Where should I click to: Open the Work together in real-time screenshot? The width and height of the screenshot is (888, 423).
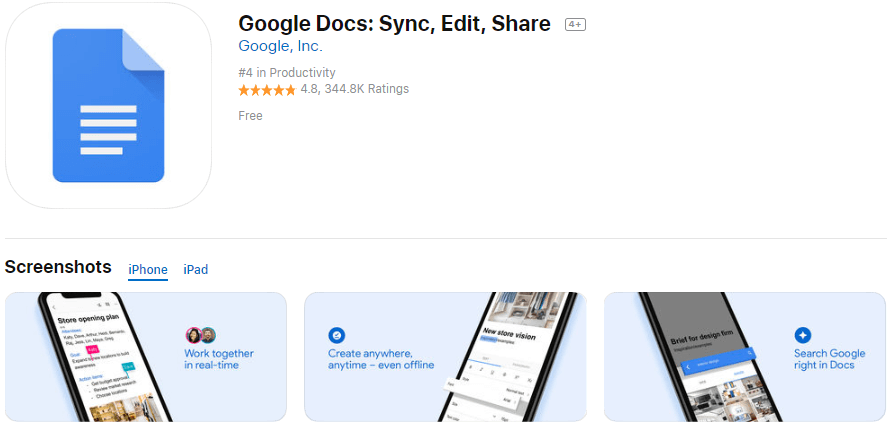point(146,357)
